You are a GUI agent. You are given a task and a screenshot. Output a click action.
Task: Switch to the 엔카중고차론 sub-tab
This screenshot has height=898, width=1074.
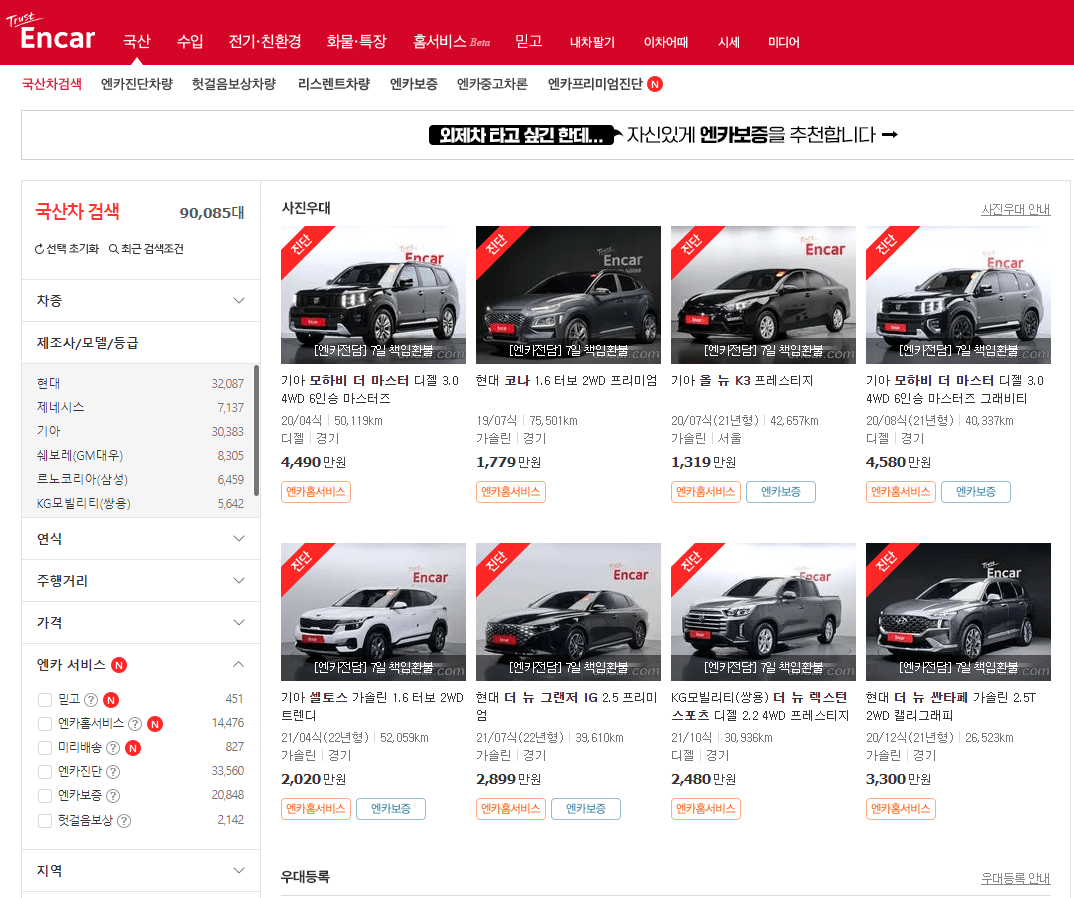click(x=492, y=84)
